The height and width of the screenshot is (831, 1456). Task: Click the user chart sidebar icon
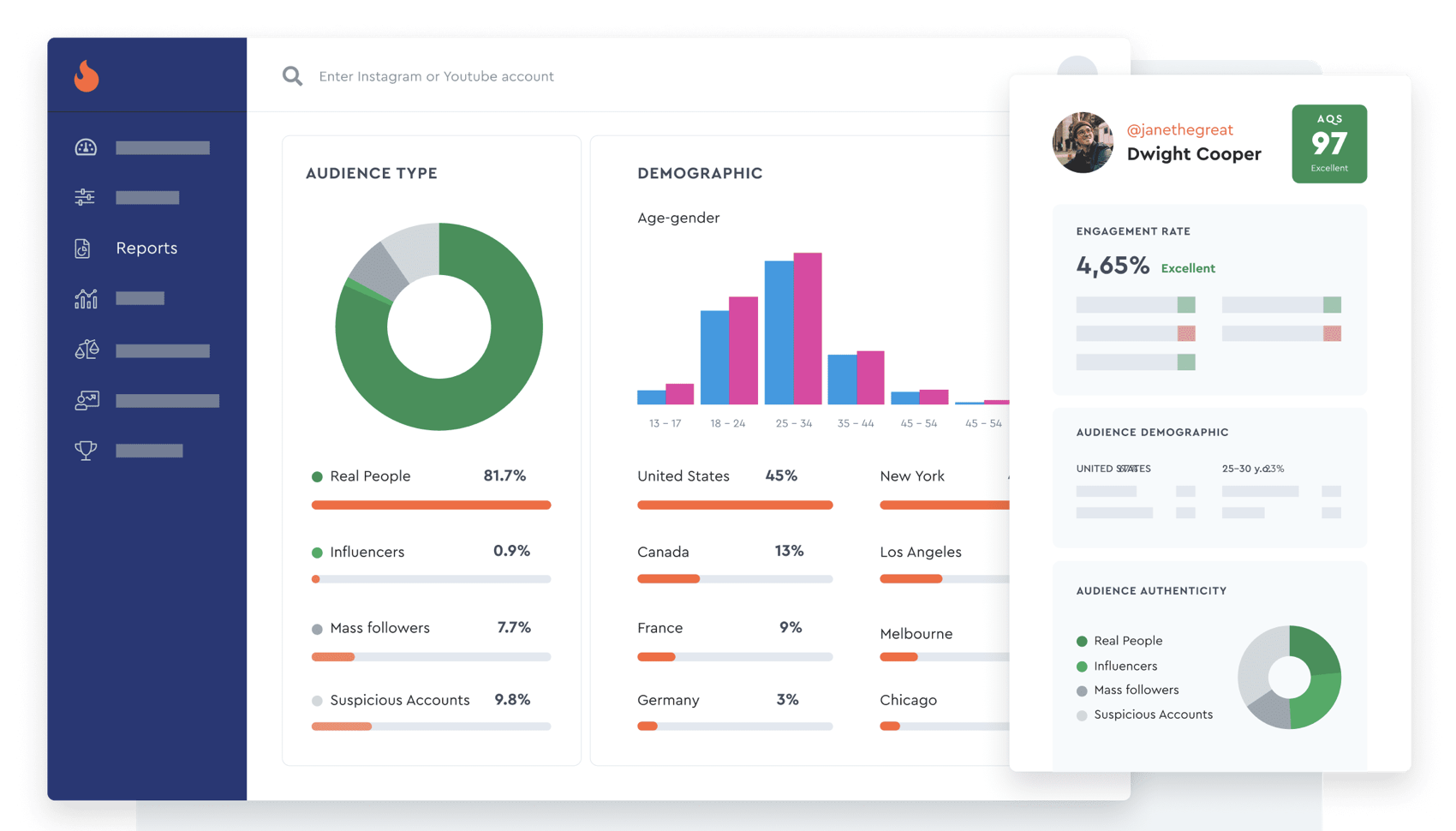coord(87,400)
